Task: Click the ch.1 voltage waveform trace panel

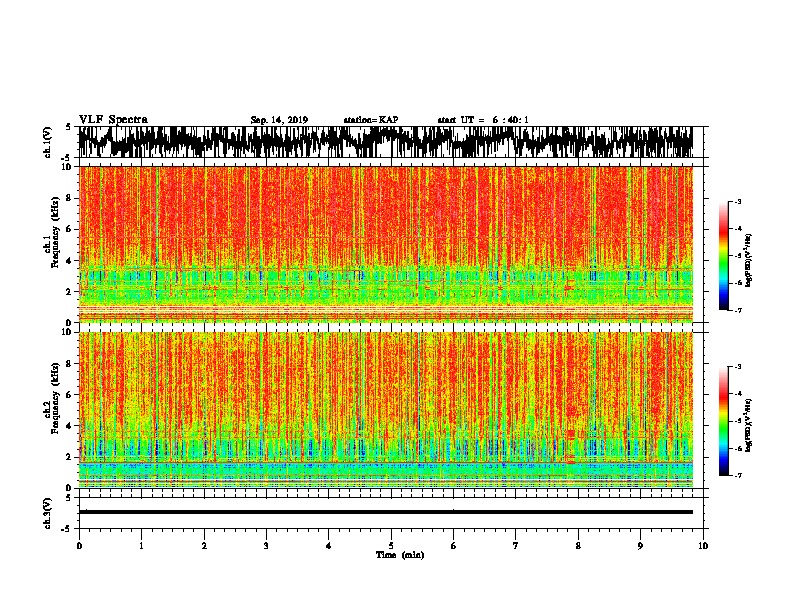Action: (386, 142)
